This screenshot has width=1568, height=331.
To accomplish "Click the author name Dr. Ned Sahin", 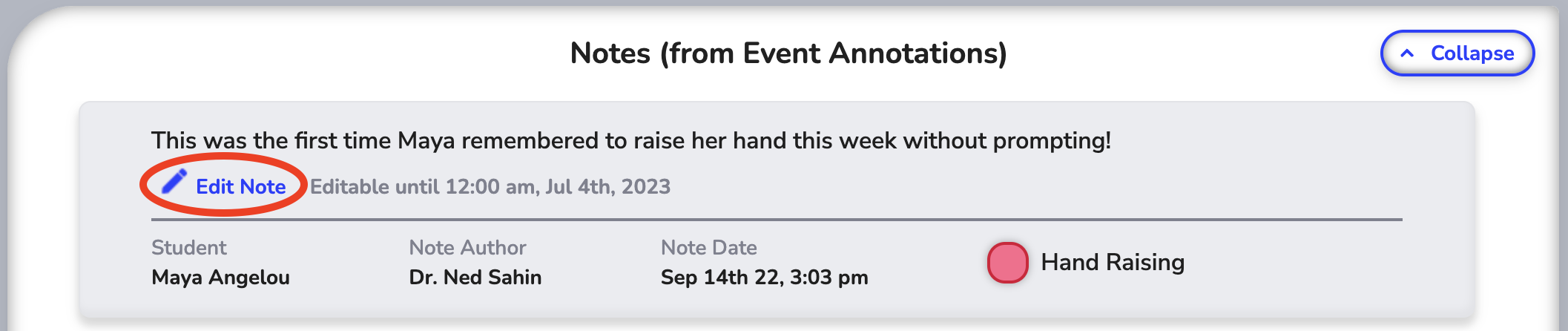I will pyautogui.click(x=475, y=278).
